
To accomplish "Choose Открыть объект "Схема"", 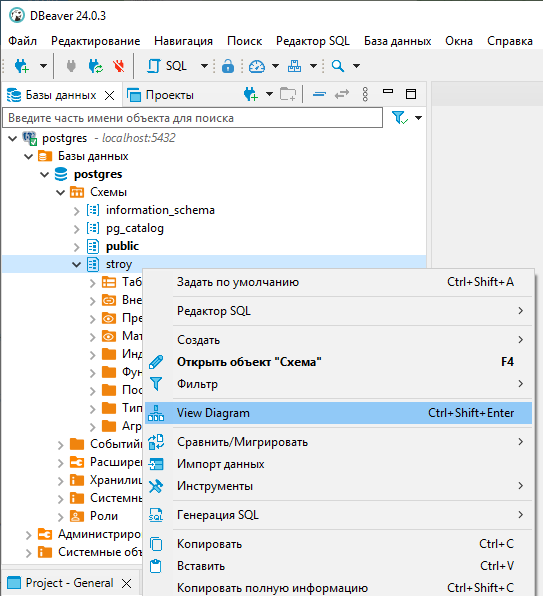I will click(338, 361).
